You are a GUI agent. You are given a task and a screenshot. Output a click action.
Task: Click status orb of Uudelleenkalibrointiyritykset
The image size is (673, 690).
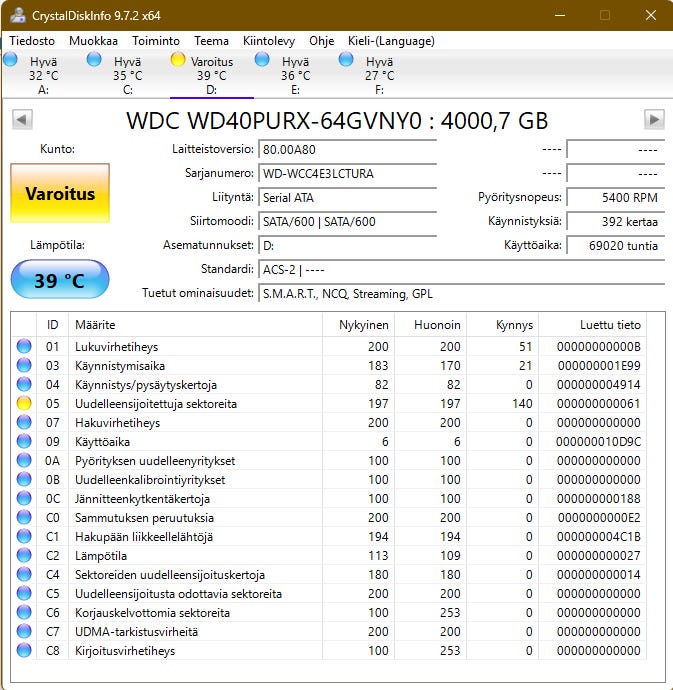click(24, 479)
